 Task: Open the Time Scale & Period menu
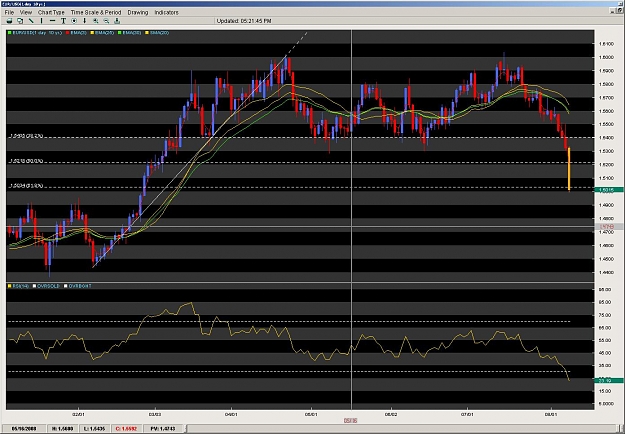[x=96, y=12]
